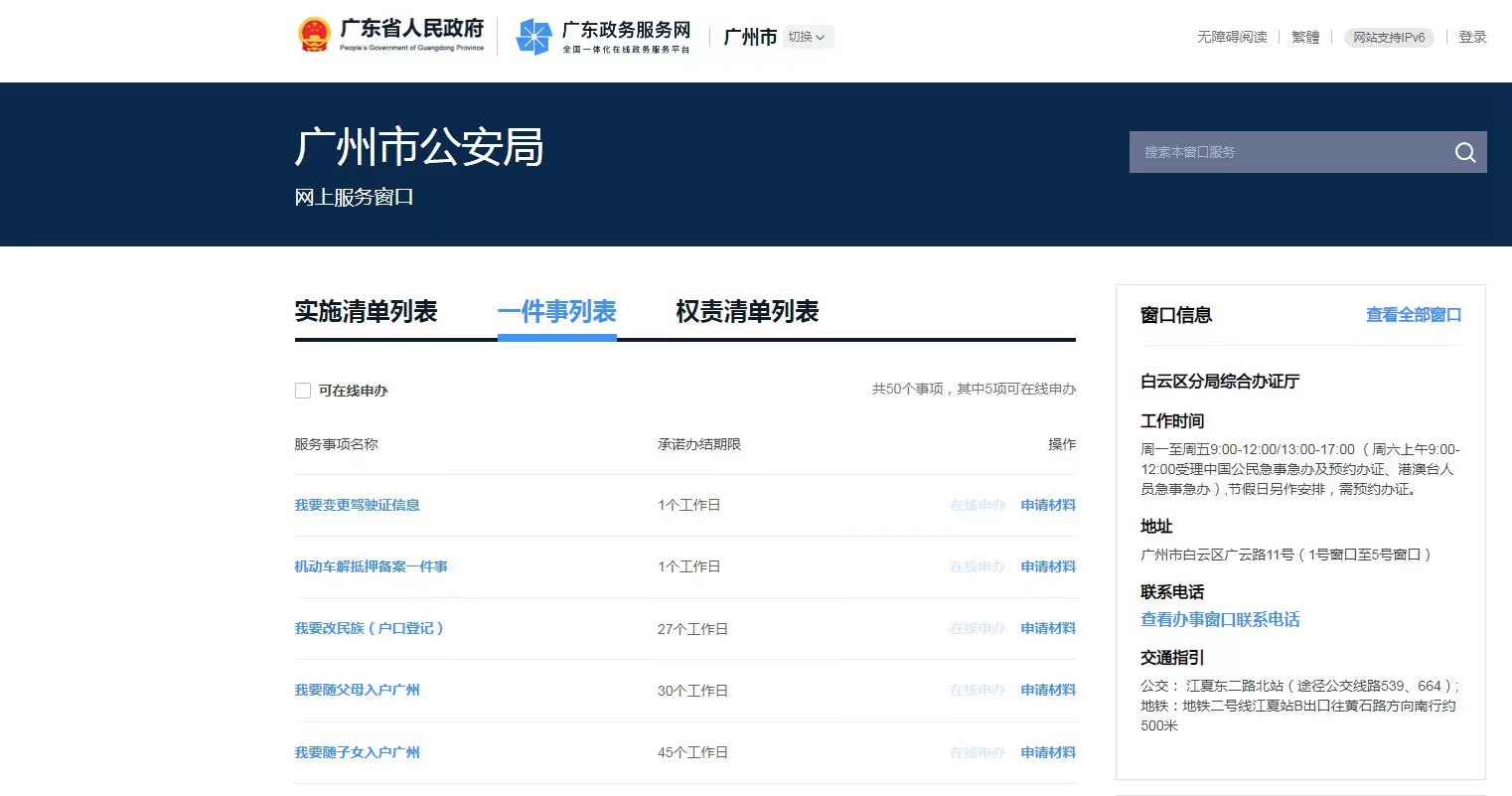The image size is (1512, 796).
Task: Click 在线申办 for 我要随父母入户广州
Action: pos(978,690)
